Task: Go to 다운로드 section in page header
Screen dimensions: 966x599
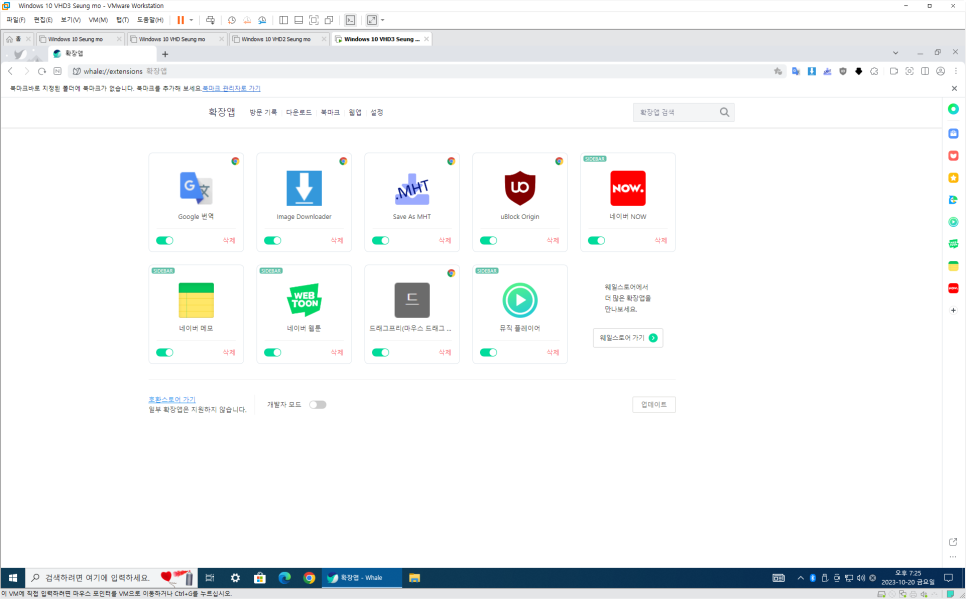Action: 299,112
